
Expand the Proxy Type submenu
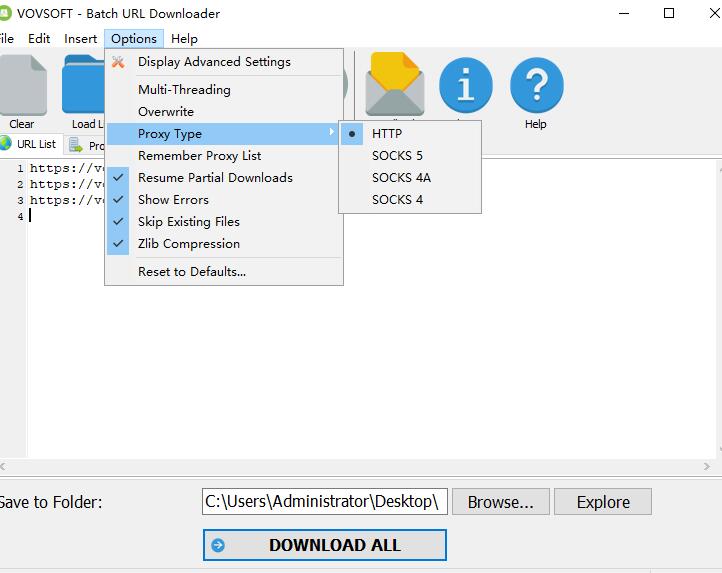pos(224,134)
